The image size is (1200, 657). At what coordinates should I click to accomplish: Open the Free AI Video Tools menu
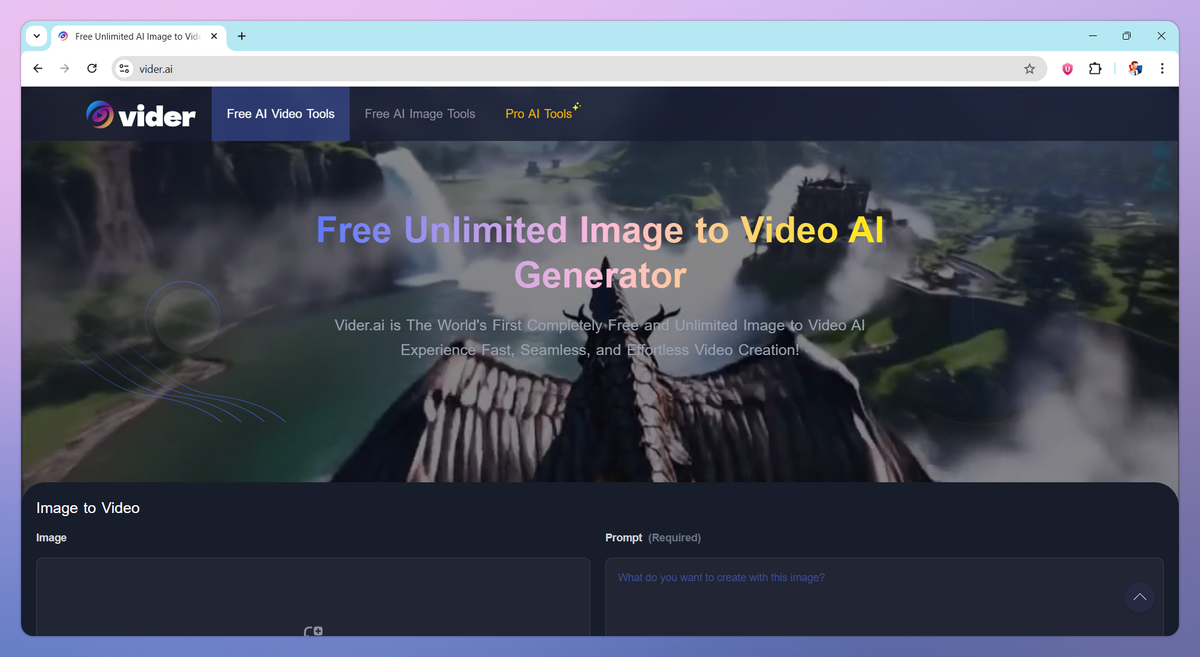(x=281, y=114)
